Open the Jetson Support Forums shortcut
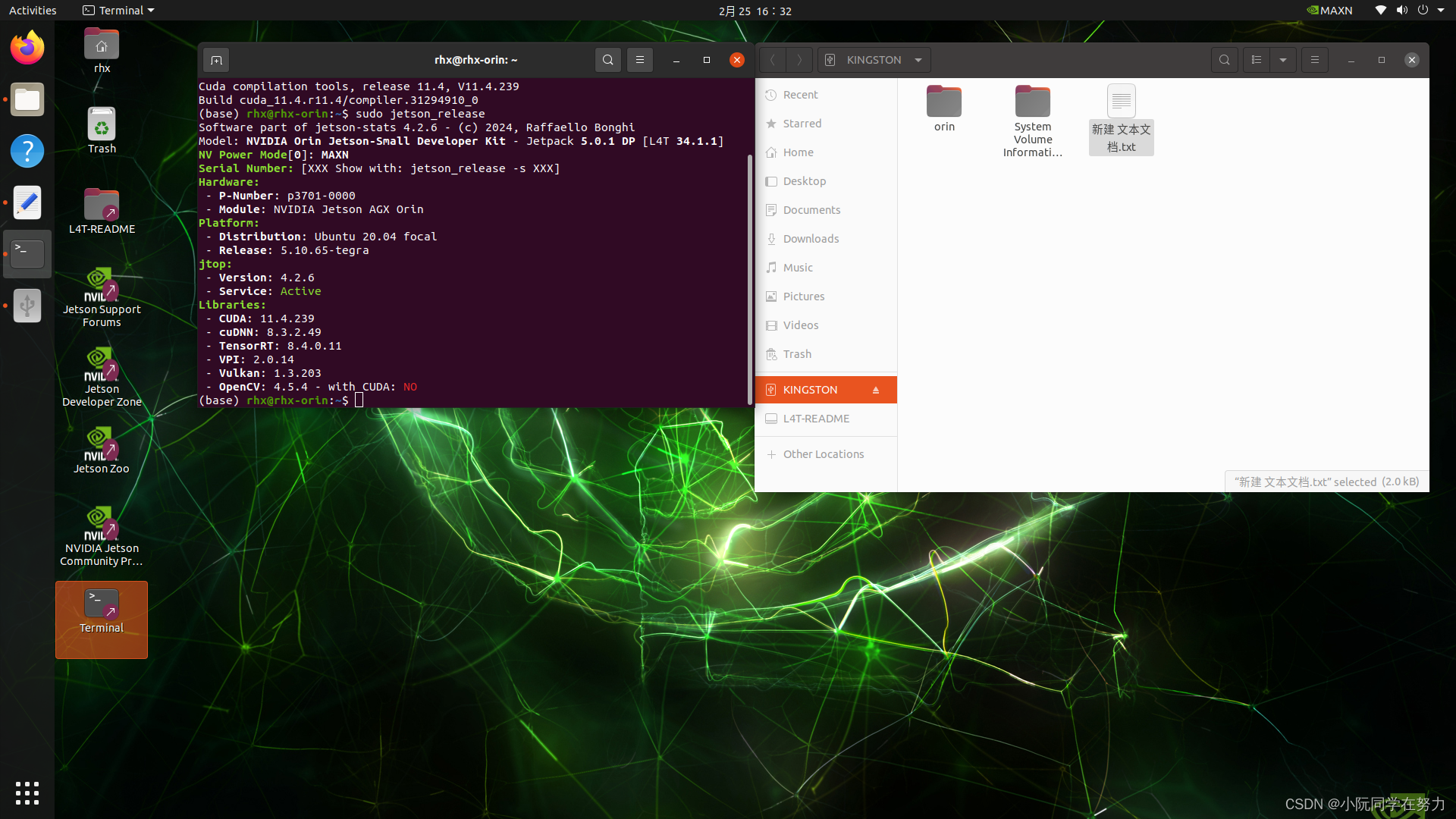Screen dimensions: 1456x819 [101, 297]
